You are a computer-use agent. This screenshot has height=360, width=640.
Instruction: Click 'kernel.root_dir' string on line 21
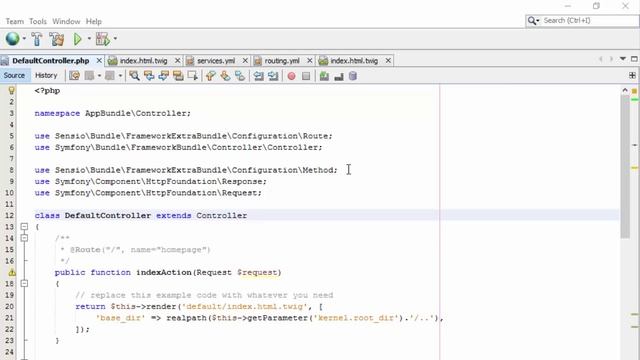[356, 318]
